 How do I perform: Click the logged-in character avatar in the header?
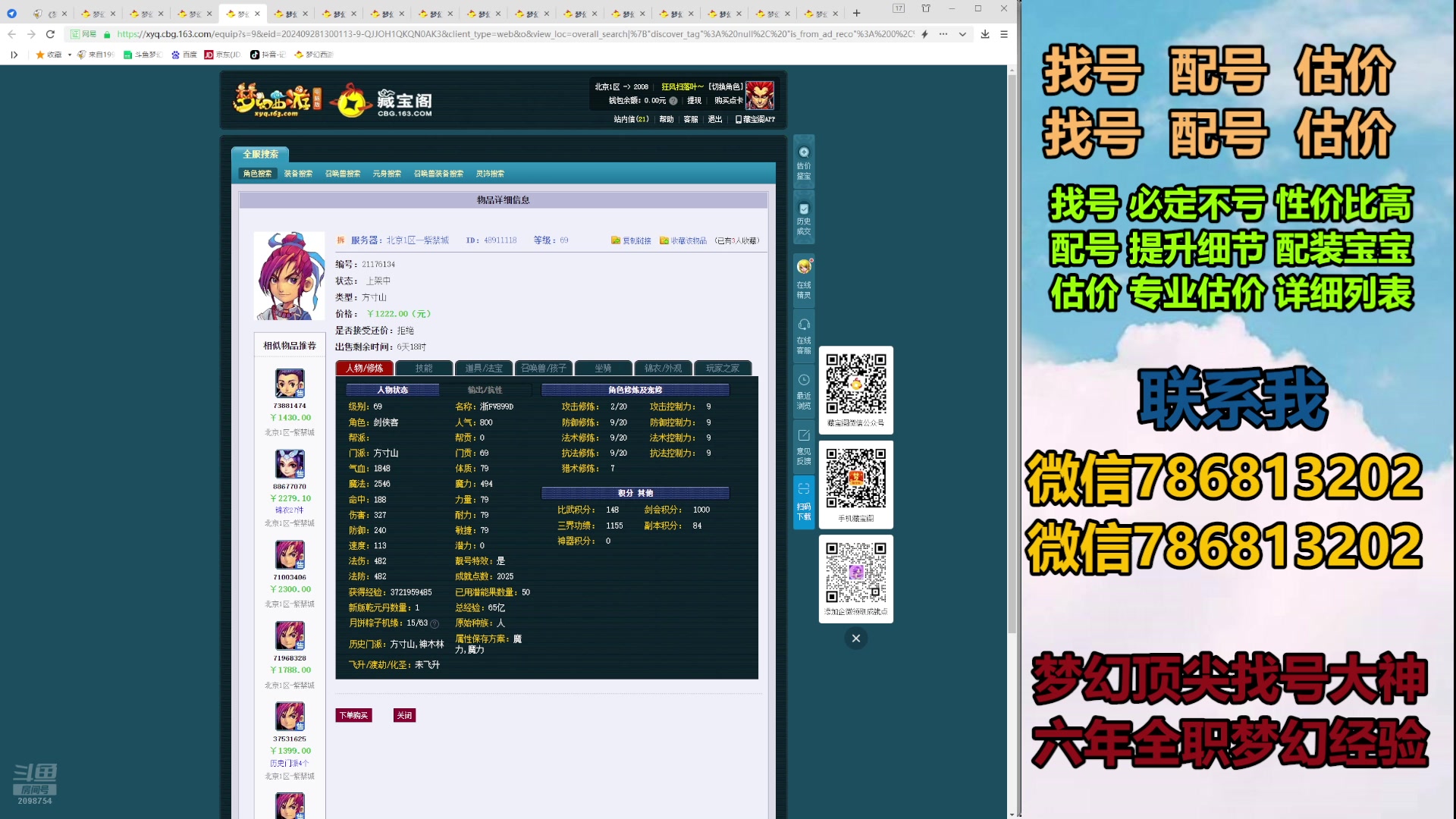pyautogui.click(x=760, y=96)
